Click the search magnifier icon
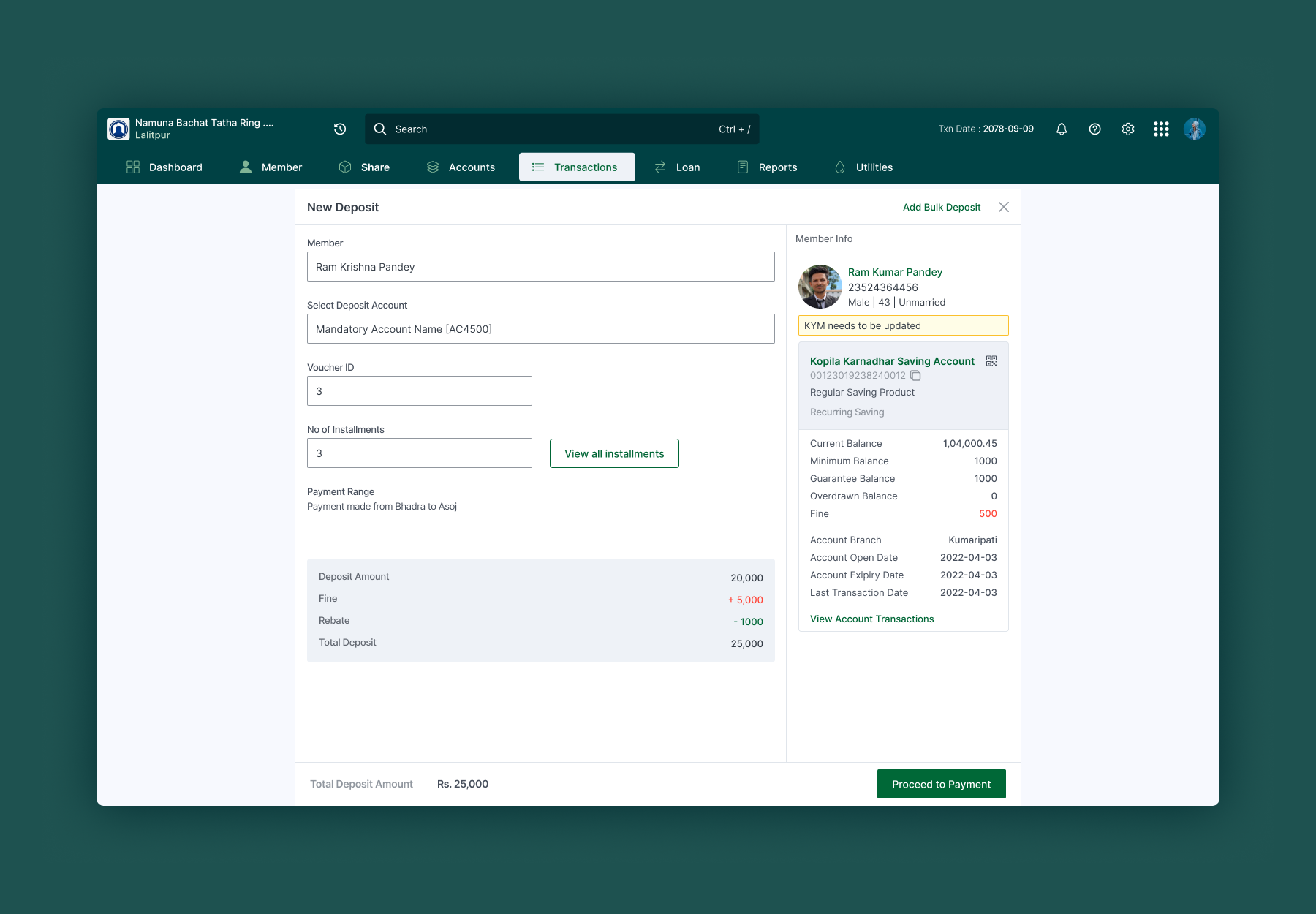 pos(380,129)
